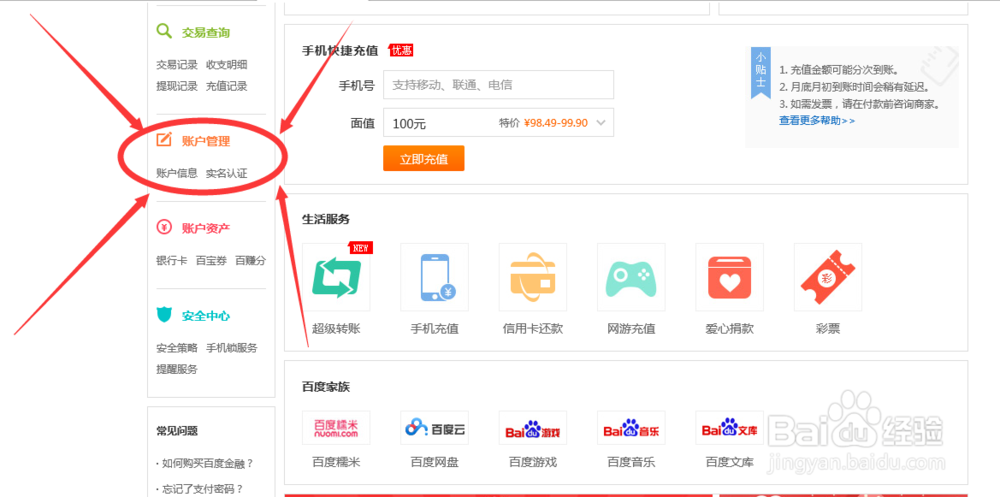Click the yen icon beside 账户资产
The width and height of the screenshot is (1000, 497).
[165, 227]
